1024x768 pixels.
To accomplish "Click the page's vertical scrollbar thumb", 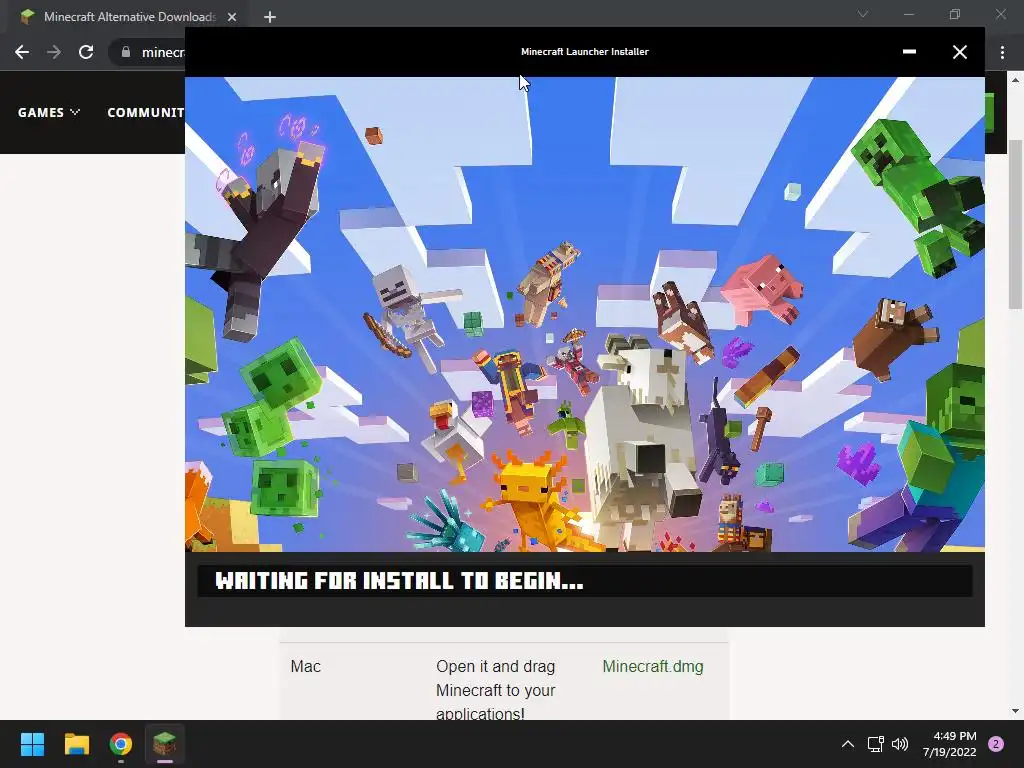I will 1014,224.
